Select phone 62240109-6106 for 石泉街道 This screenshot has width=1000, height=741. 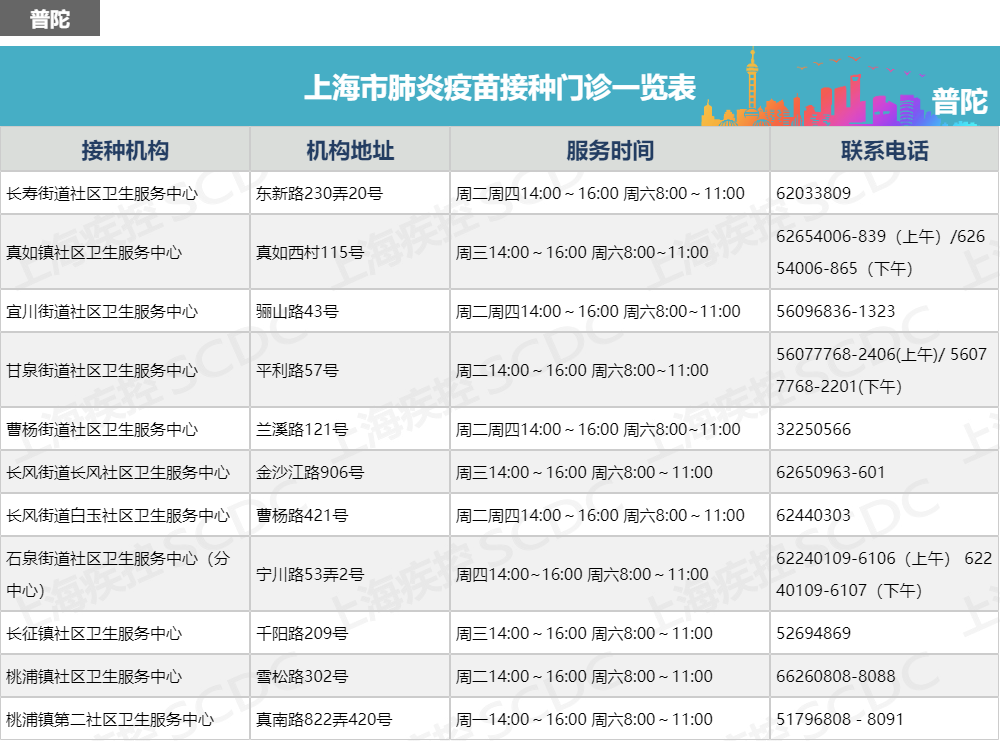click(x=883, y=575)
